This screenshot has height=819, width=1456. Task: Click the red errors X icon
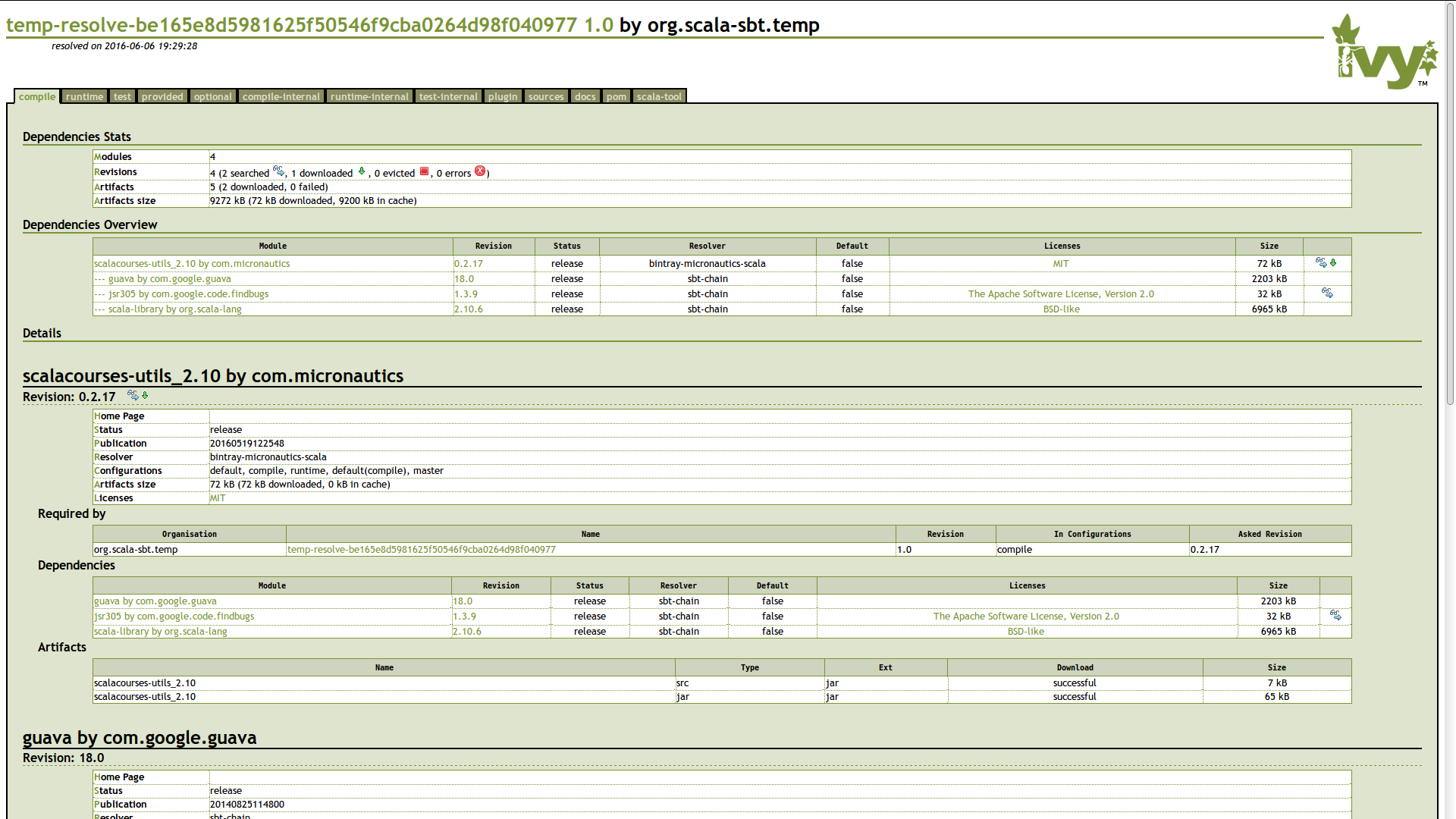[x=480, y=171]
